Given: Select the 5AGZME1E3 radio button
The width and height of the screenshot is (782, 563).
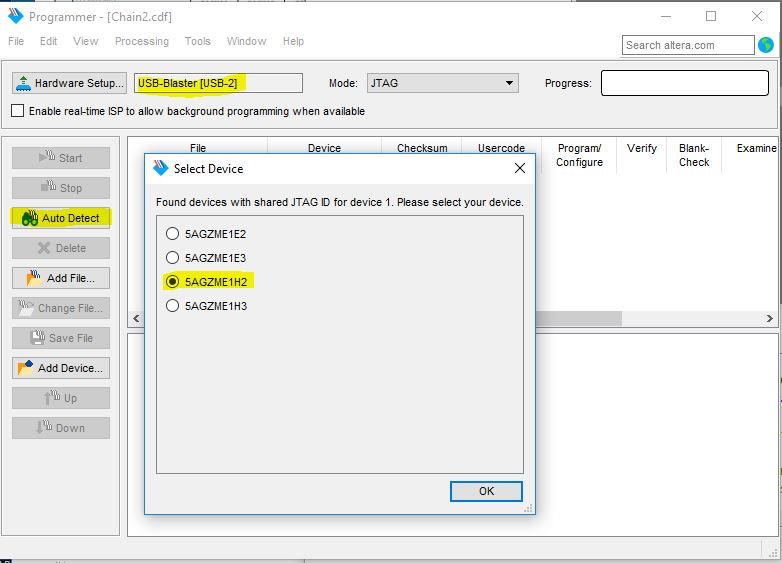Looking at the screenshot, I should pos(172,257).
